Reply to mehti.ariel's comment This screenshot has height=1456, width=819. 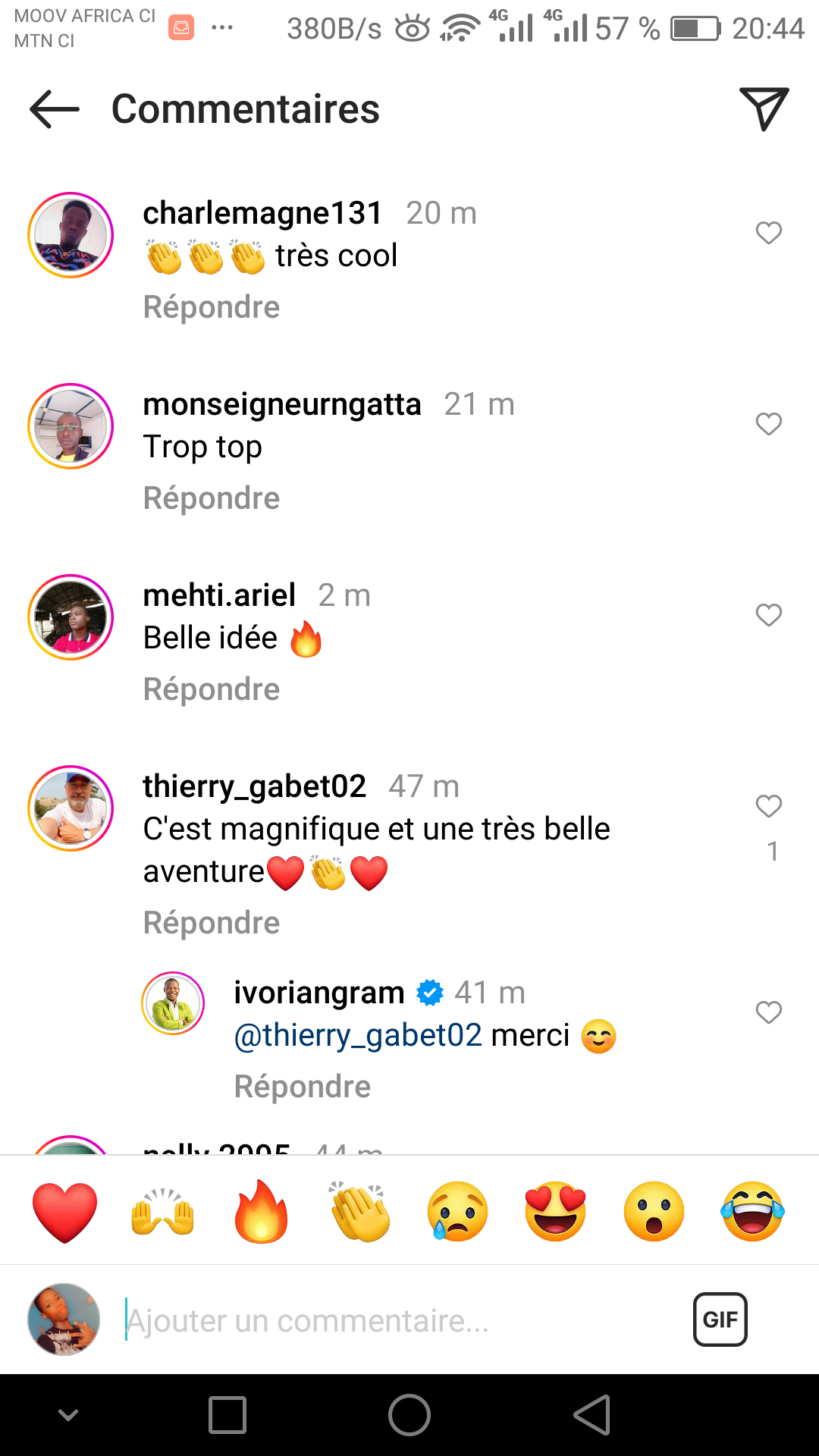point(212,689)
